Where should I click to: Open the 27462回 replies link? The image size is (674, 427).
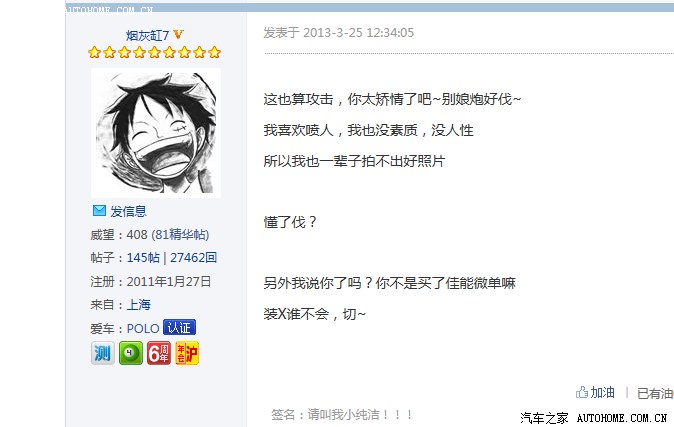[193, 258]
